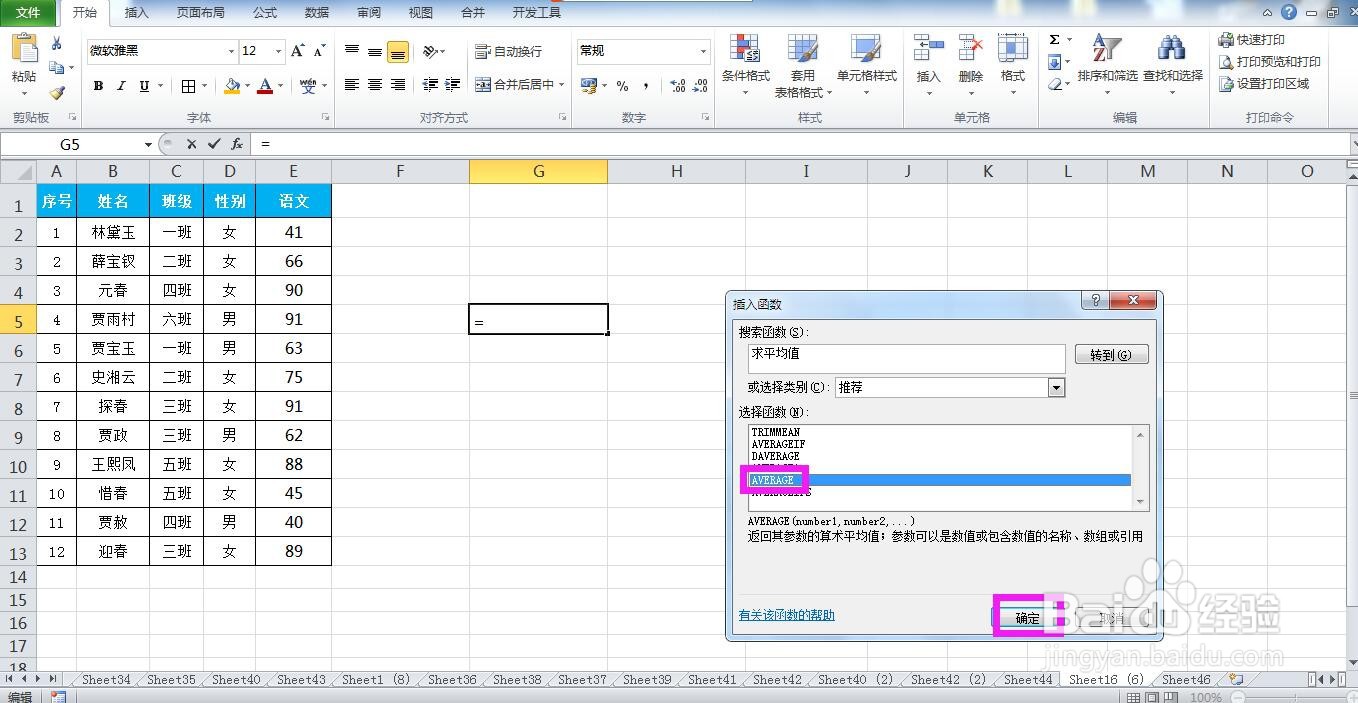Click the Format Painter brush icon
1358x703 pixels.
[x=57, y=93]
